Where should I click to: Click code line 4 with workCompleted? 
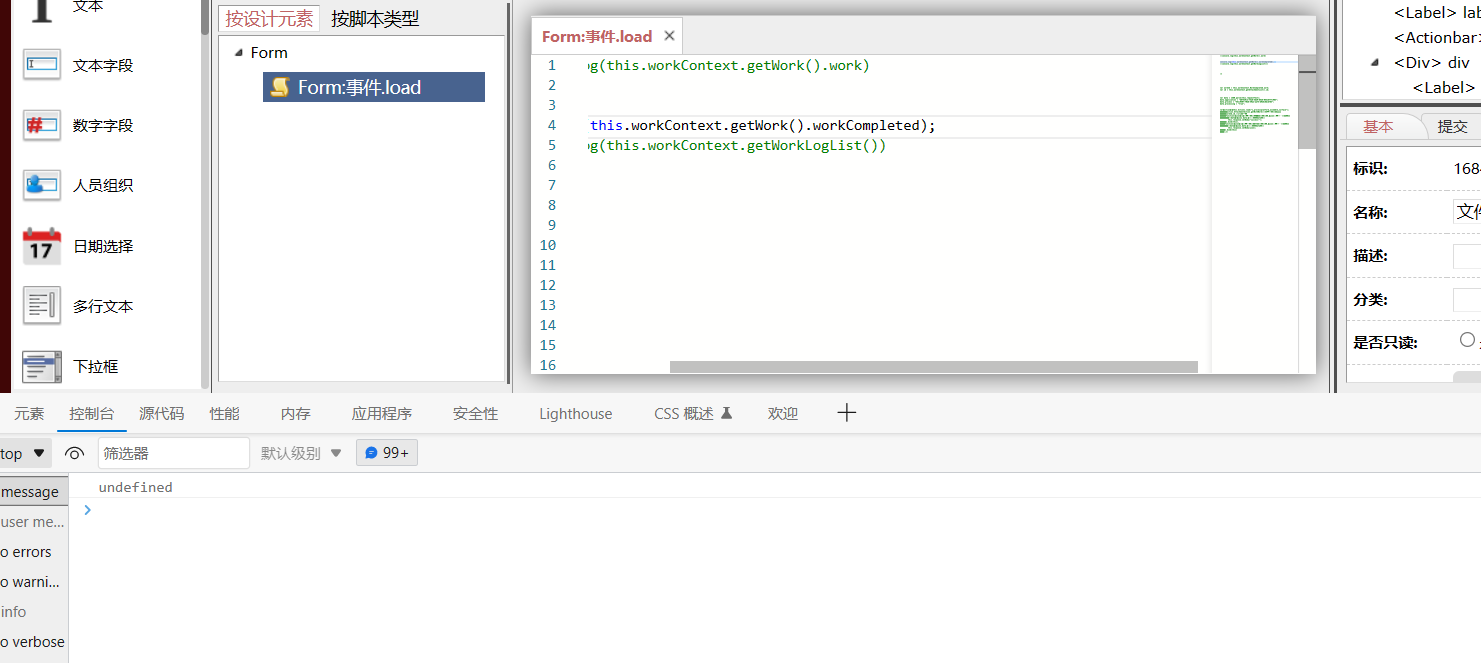pos(763,125)
